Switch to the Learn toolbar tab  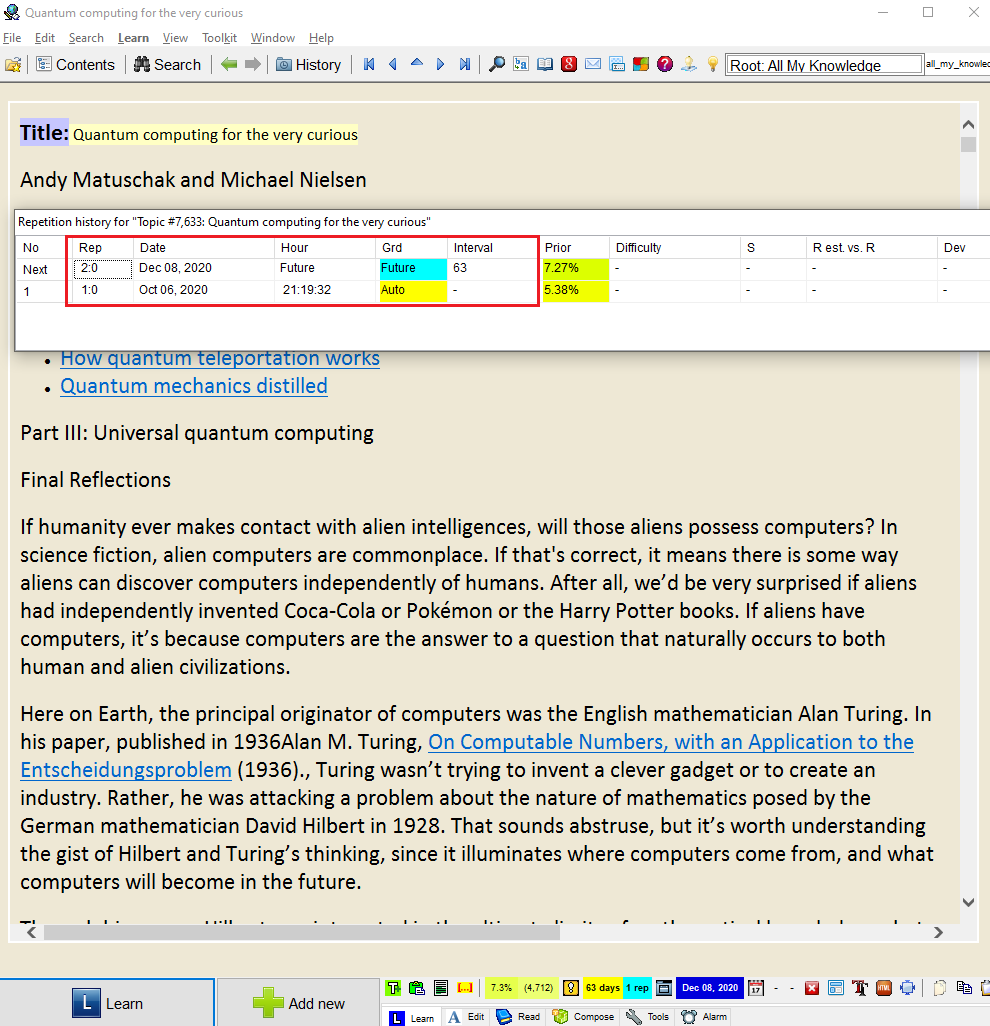click(x=412, y=1017)
